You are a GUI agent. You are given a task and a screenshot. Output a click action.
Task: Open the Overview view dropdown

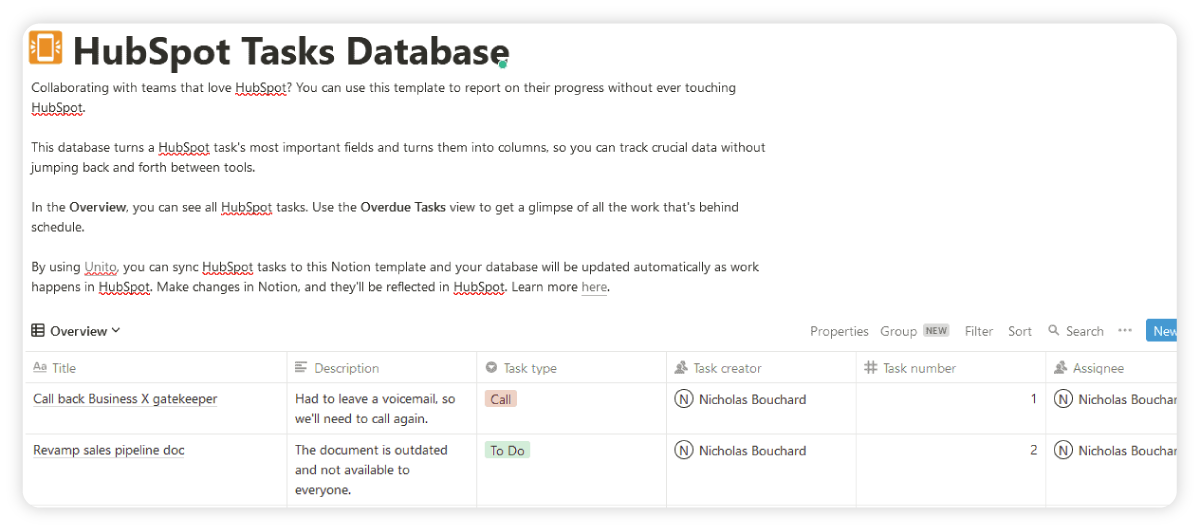click(x=85, y=331)
